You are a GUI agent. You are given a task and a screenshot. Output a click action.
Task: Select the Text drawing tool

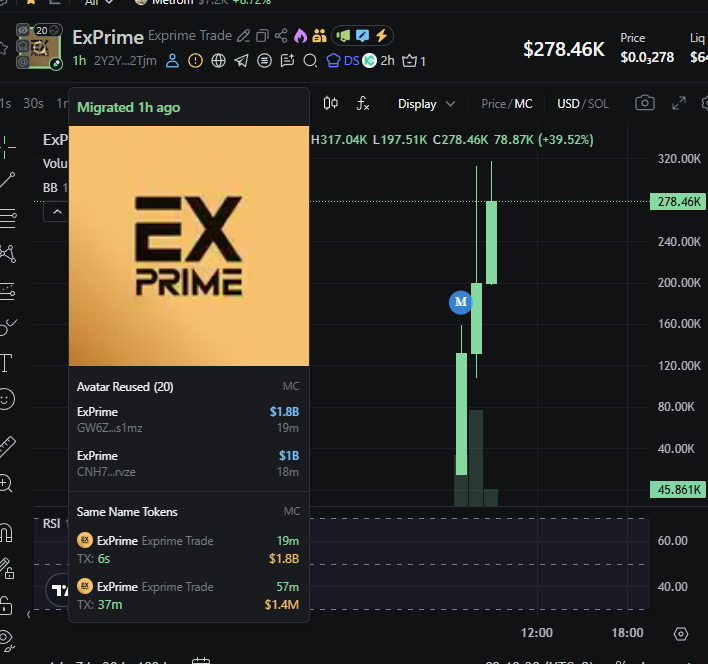pos(6,362)
